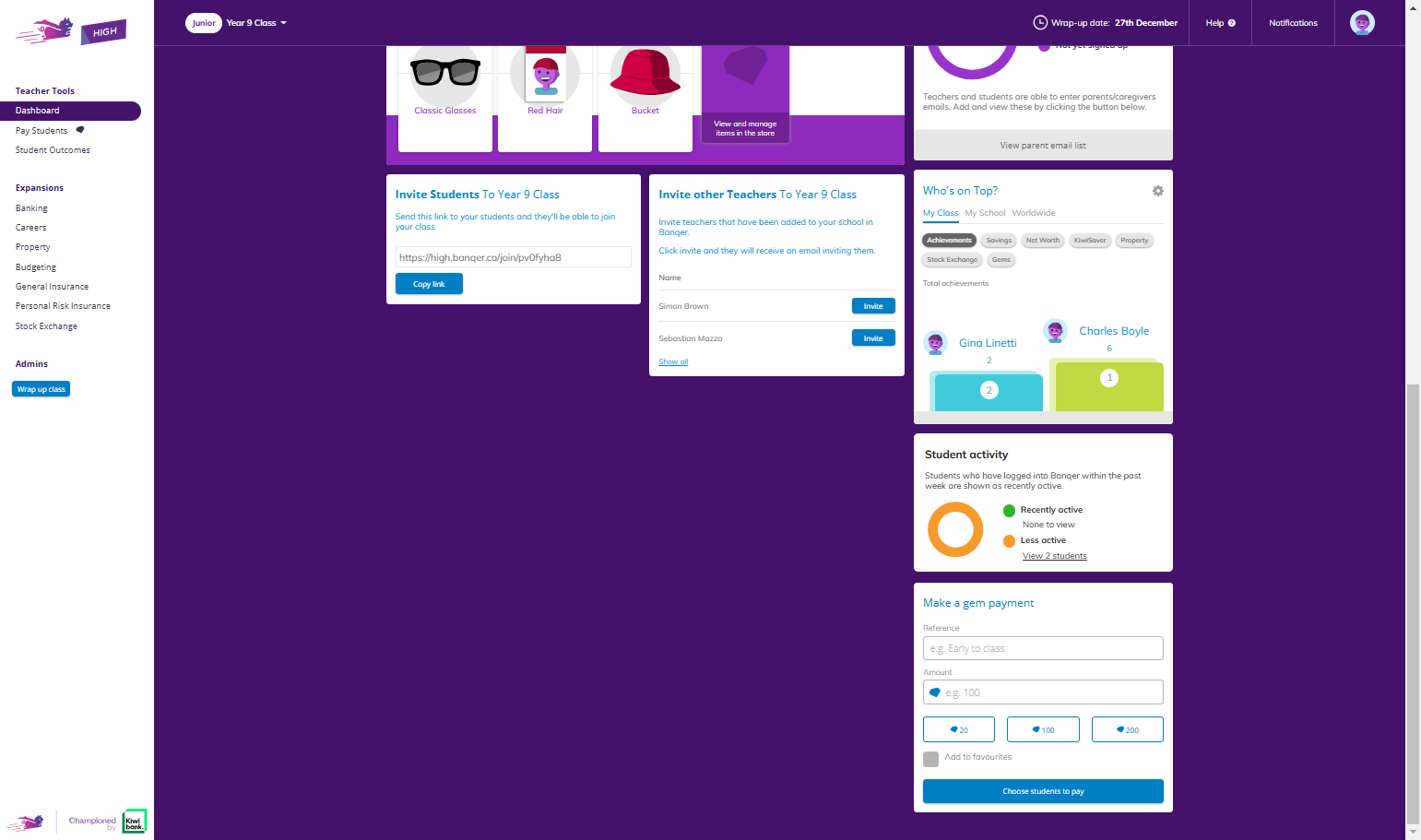Screen dimensions: 1421x840
Task: Open user profile avatar menu
Action: (1362, 23)
